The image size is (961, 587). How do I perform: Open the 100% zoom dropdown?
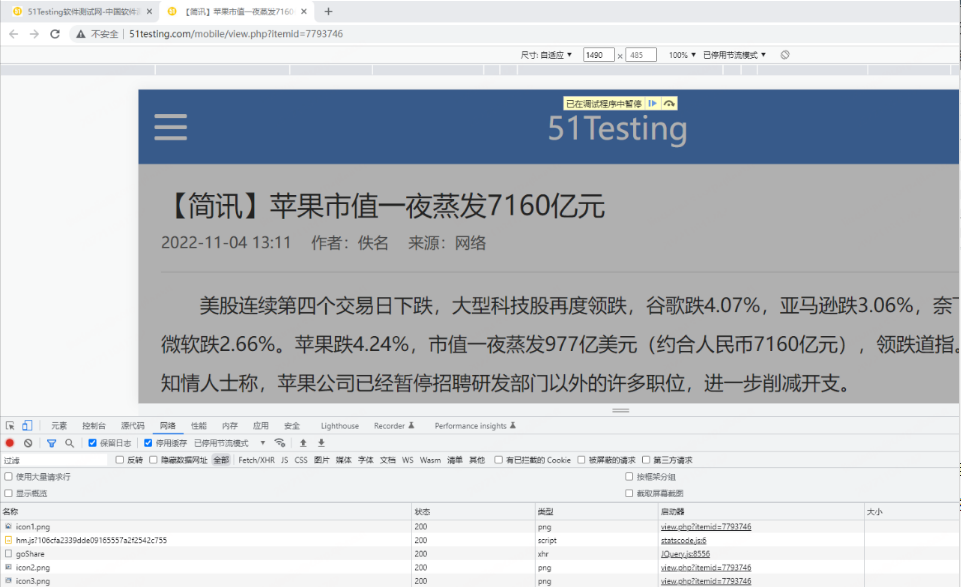tap(682, 55)
